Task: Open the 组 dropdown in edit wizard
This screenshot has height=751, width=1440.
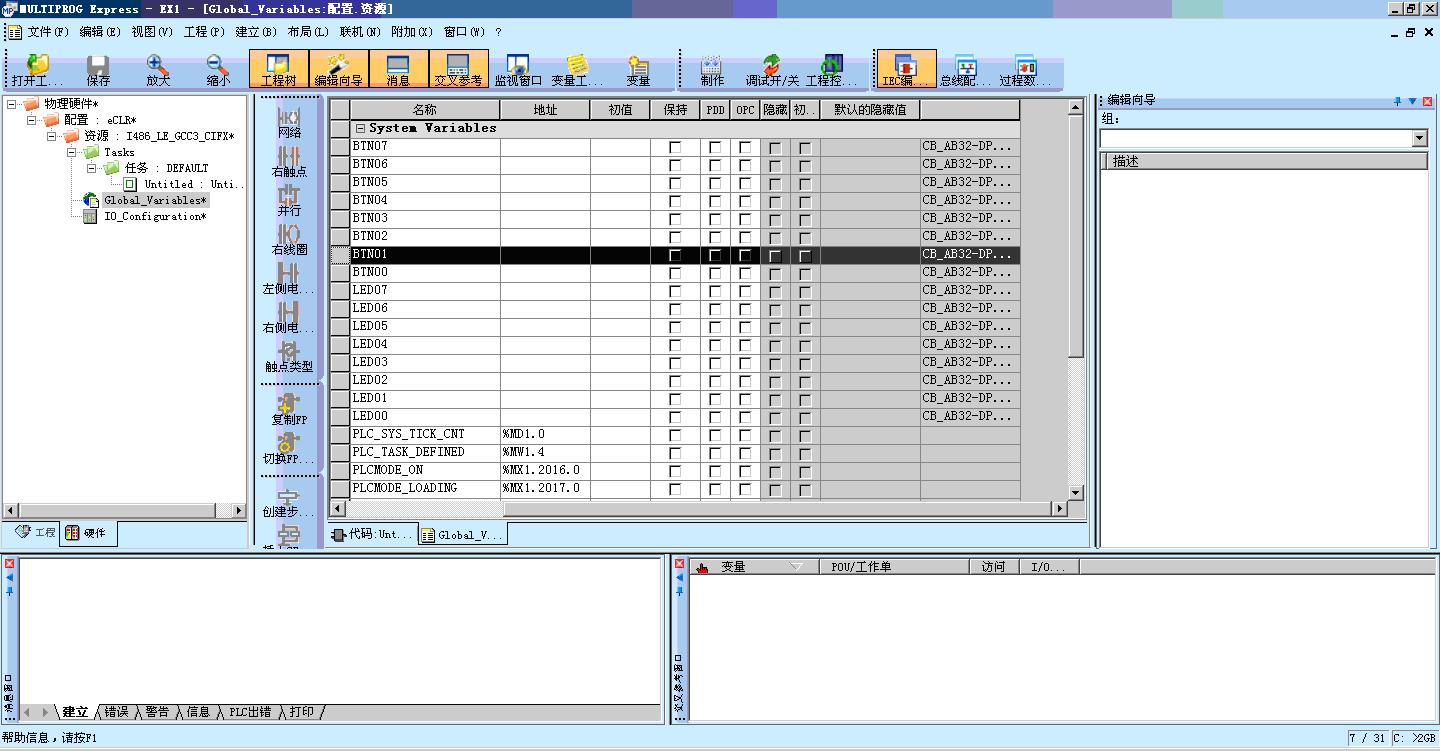Action: click(x=1420, y=138)
